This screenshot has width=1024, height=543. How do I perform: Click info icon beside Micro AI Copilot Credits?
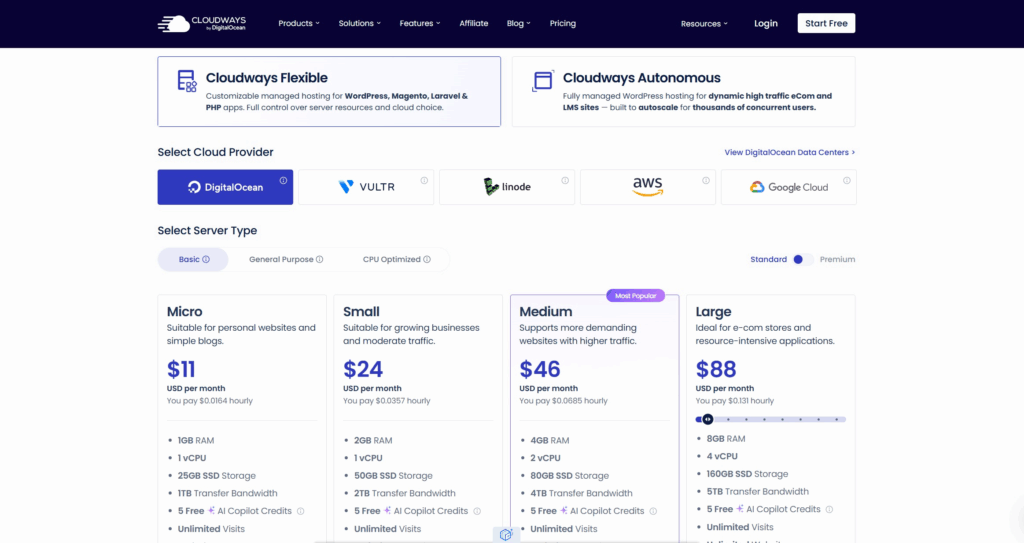pos(300,511)
